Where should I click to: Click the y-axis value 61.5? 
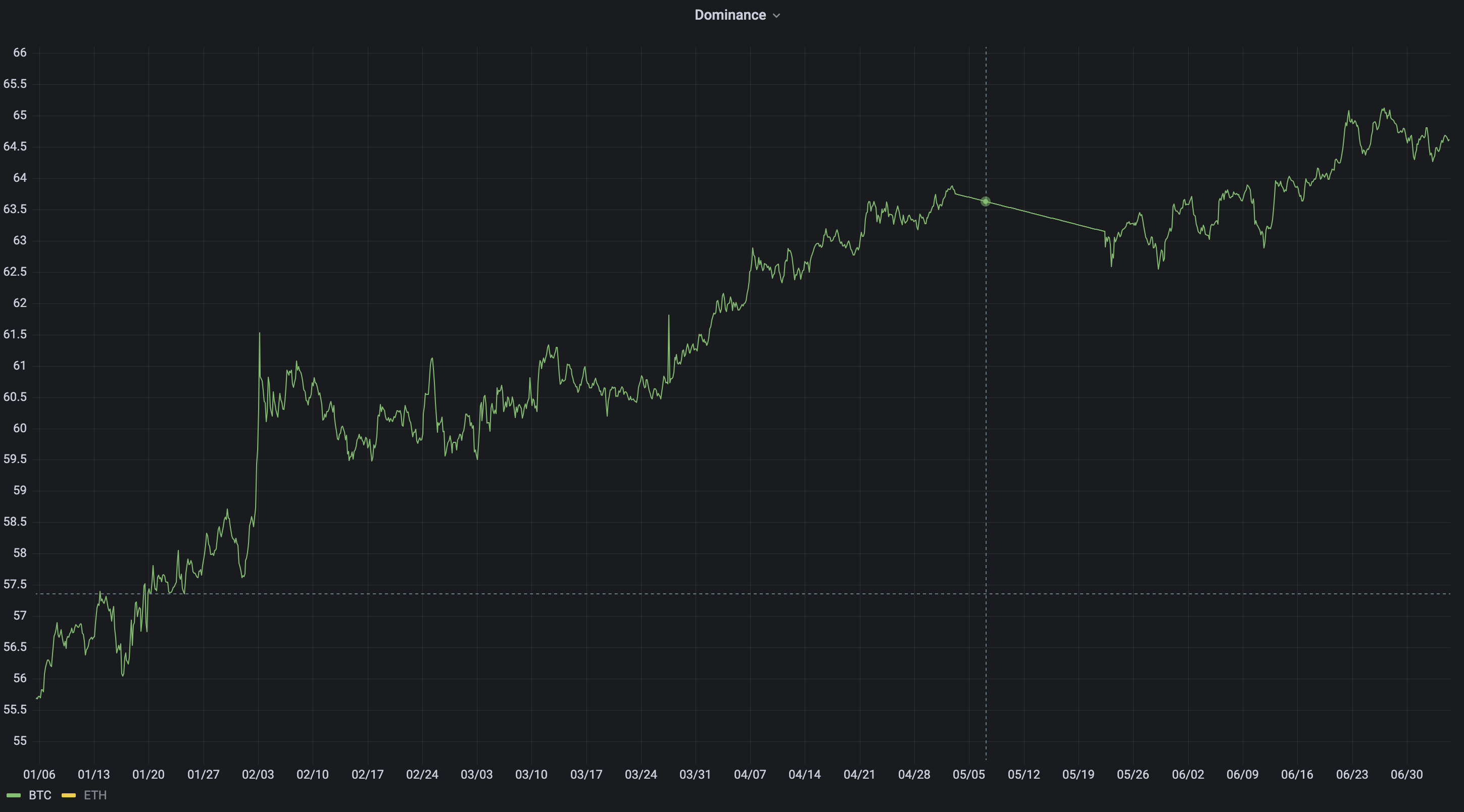pos(15,334)
